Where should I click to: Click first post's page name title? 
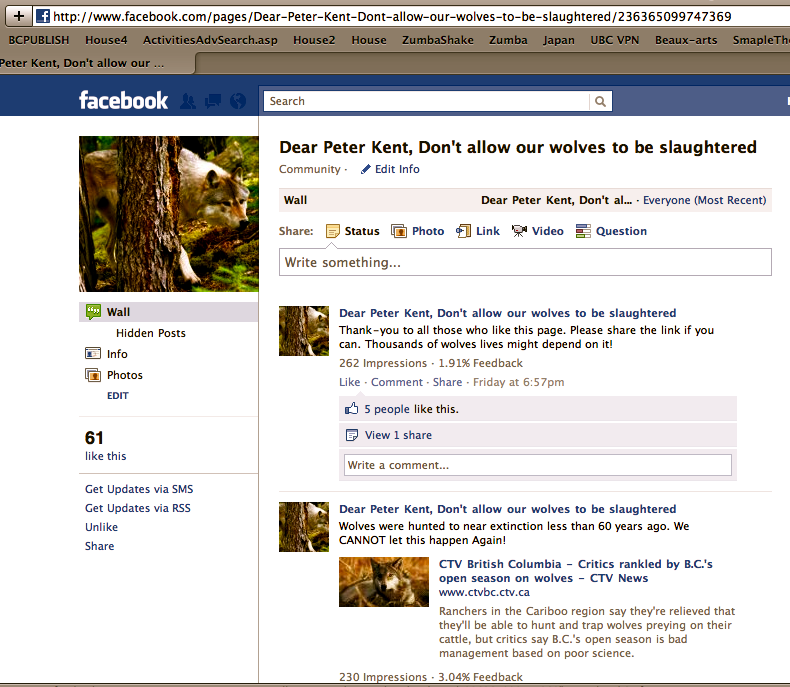[507, 313]
